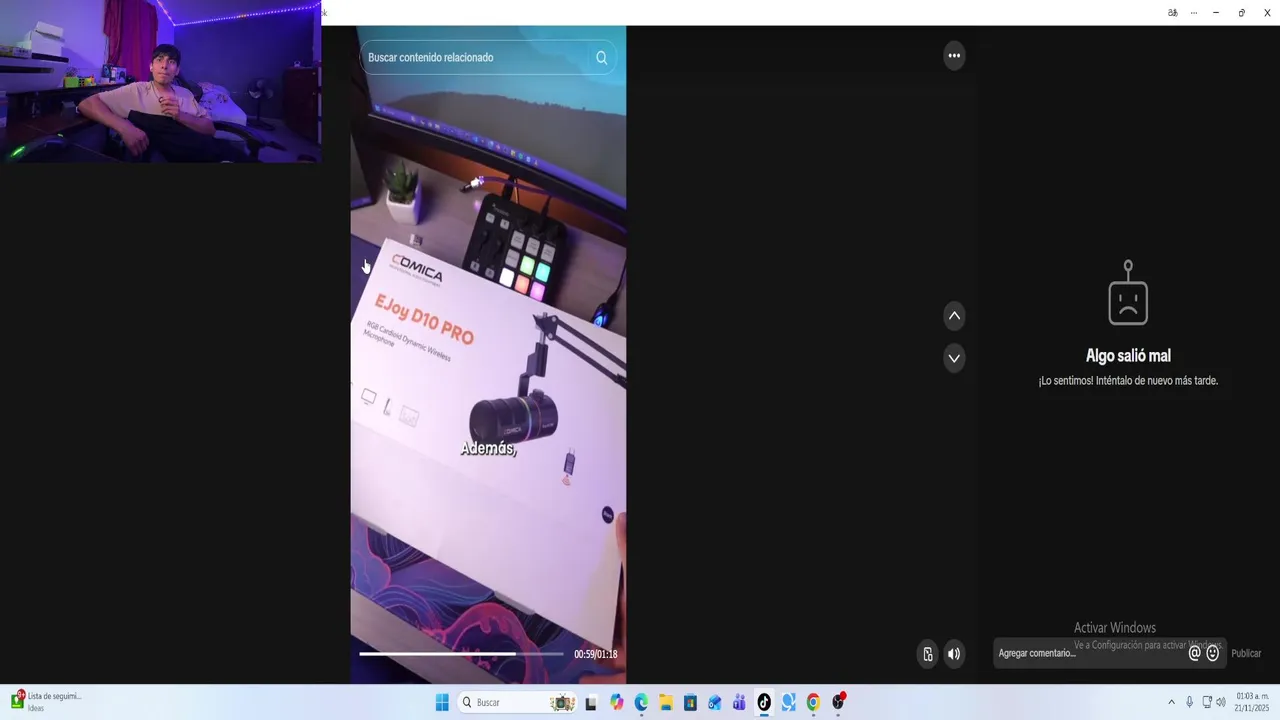Image resolution: width=1280 pixels, height=720 pixels.
Task: Open network status icon in system tray
Action: tap(1207, 702)
